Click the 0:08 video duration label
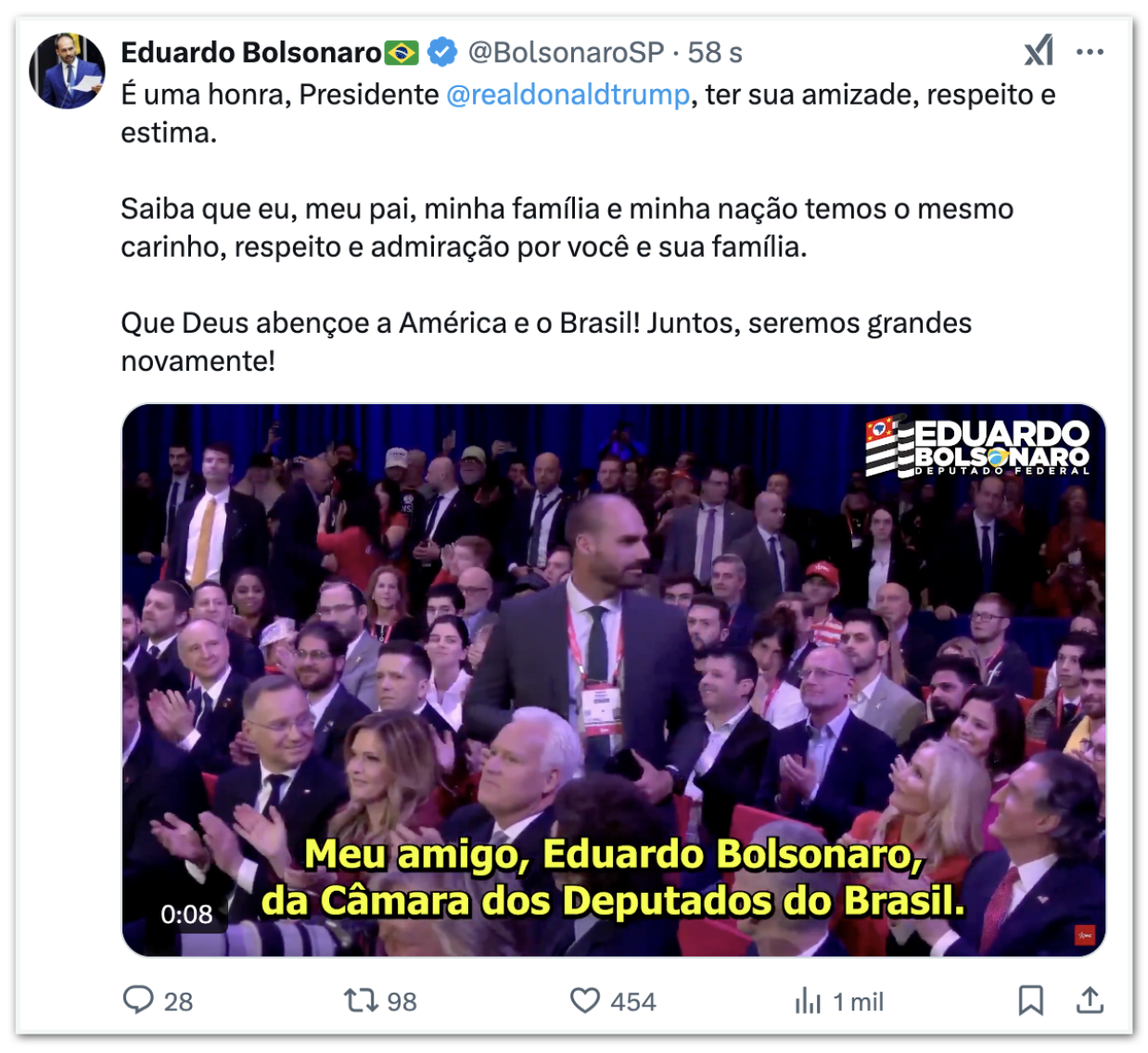 coord(186,915)
